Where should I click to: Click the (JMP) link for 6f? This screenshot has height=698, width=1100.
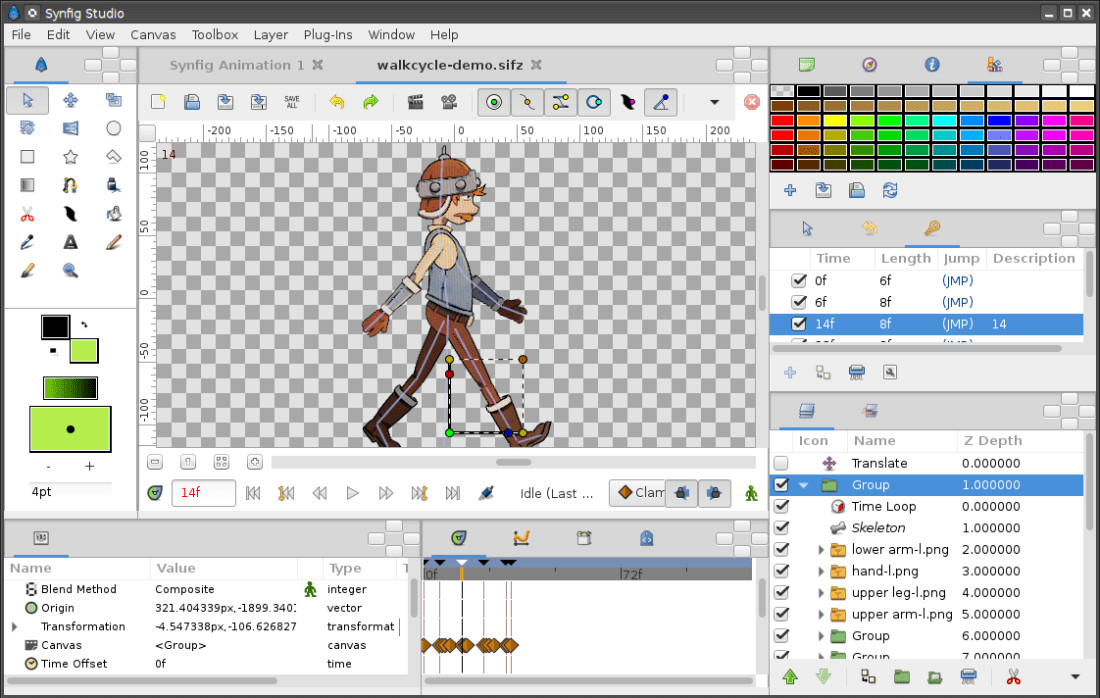957,302
